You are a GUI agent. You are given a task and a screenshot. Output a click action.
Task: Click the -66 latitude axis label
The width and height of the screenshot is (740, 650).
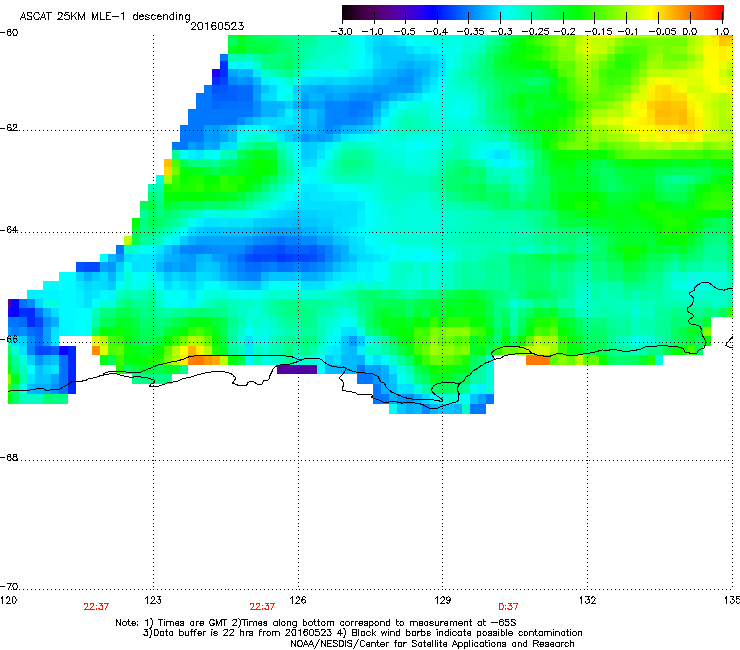[9, 339]
